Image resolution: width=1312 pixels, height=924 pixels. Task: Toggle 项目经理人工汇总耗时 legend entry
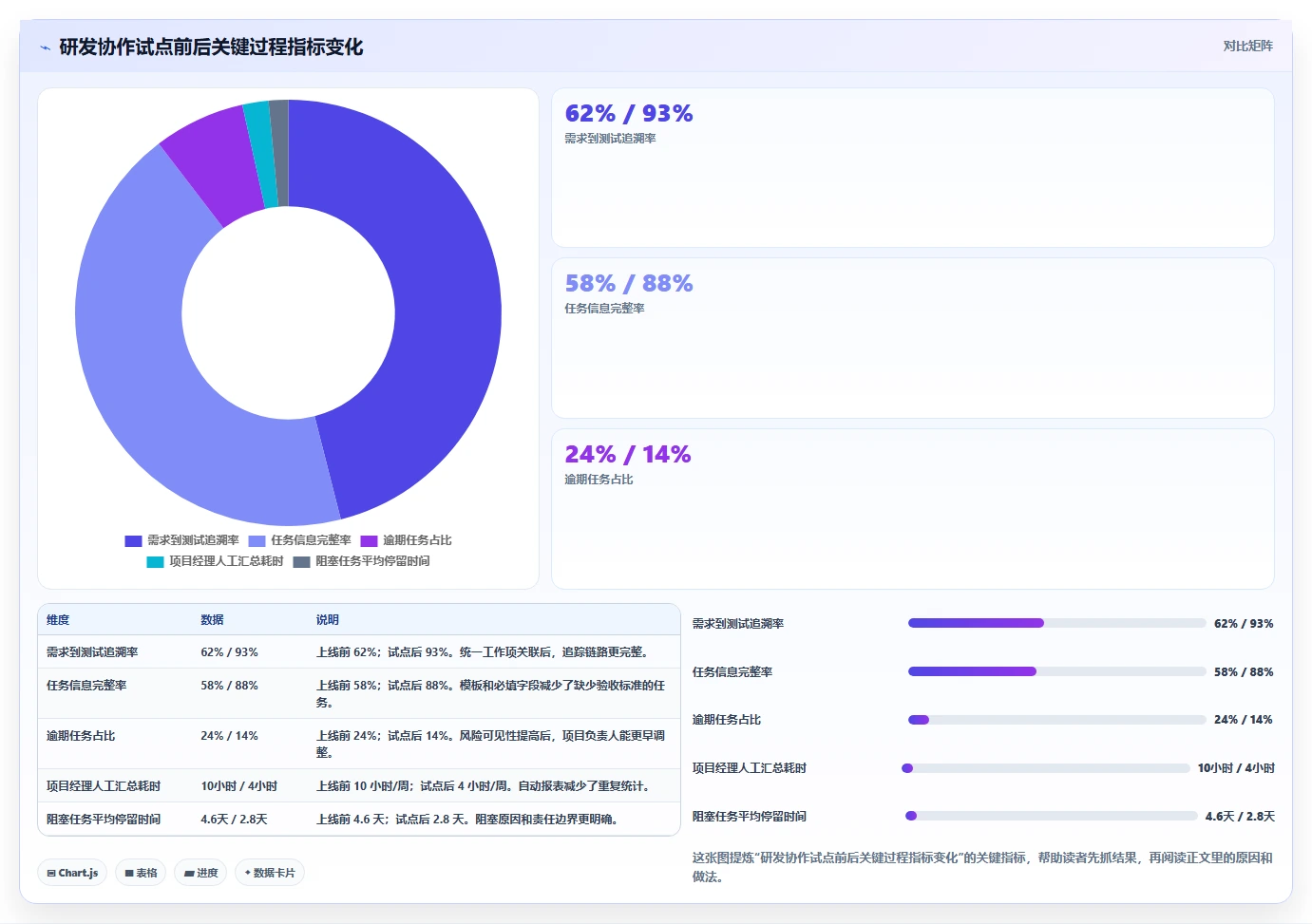coord(215,561)
